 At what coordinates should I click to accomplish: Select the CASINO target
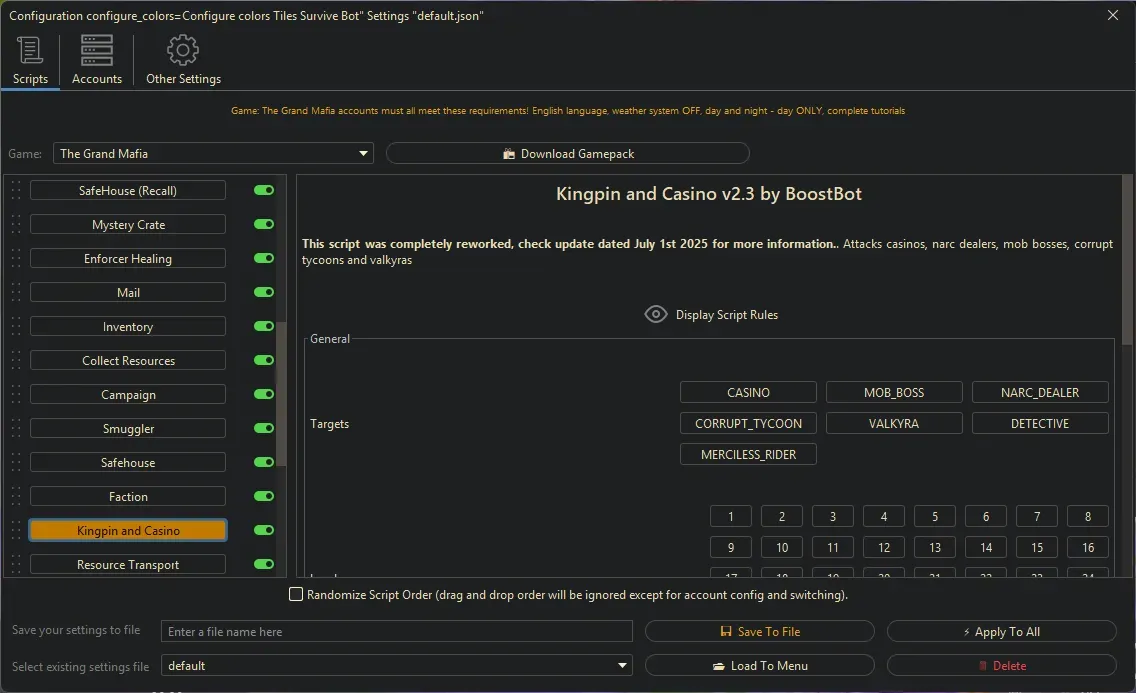pyautogui.click(x=748, y=392)
